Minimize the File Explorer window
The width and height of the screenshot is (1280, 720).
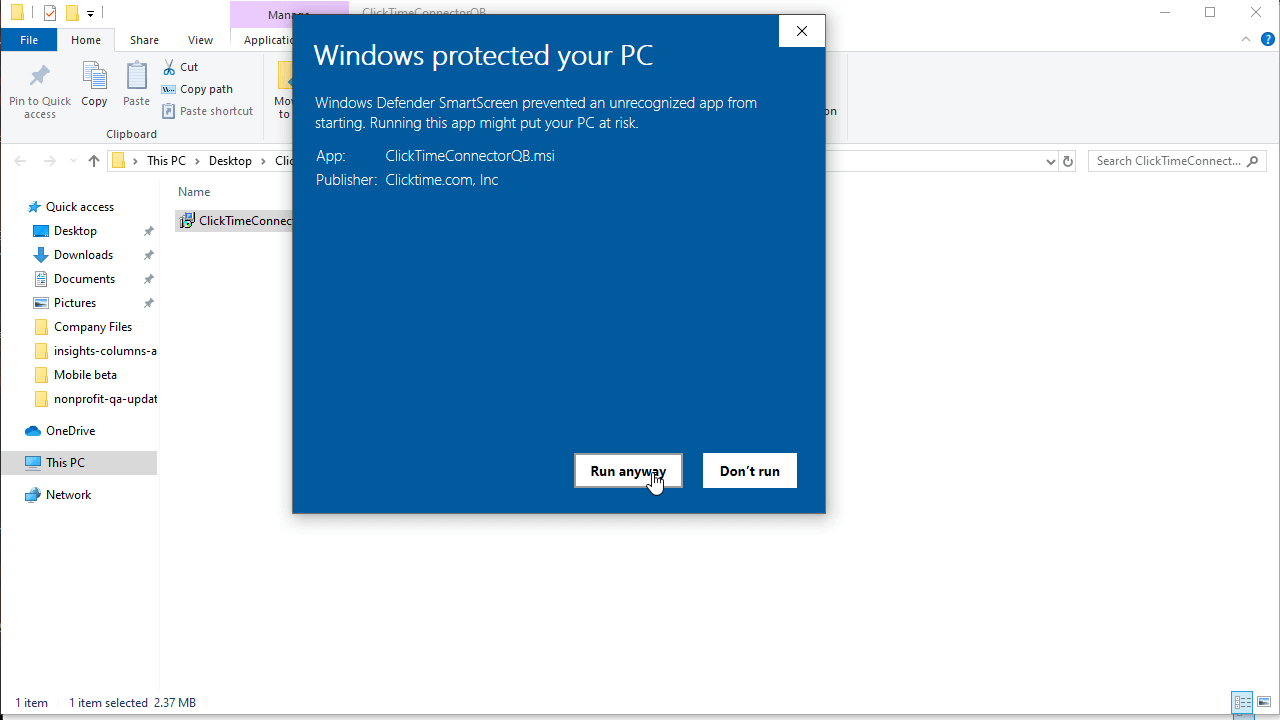pos(1164,13)
